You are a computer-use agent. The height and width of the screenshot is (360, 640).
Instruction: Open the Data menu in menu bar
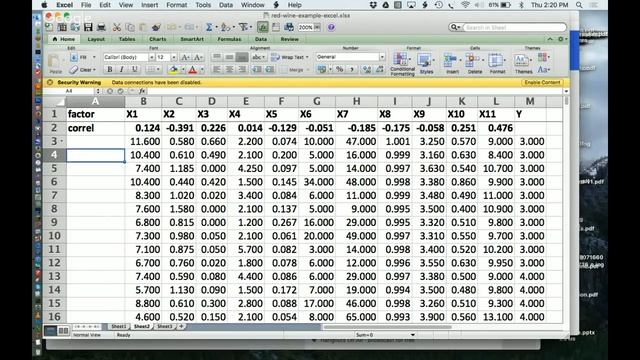(x=226, y=5)
